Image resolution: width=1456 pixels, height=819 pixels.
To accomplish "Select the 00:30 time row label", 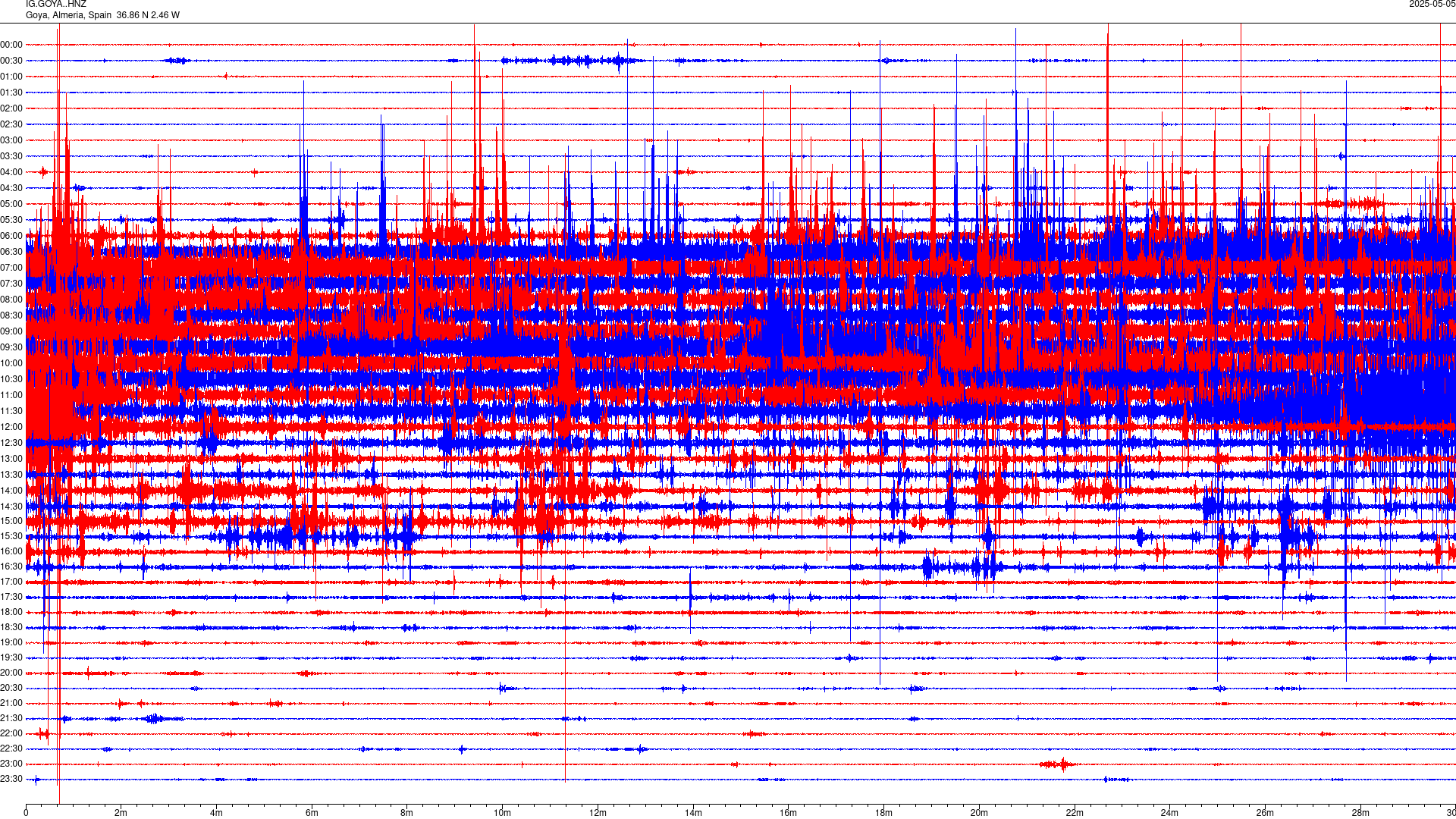I will coord(11,61).
